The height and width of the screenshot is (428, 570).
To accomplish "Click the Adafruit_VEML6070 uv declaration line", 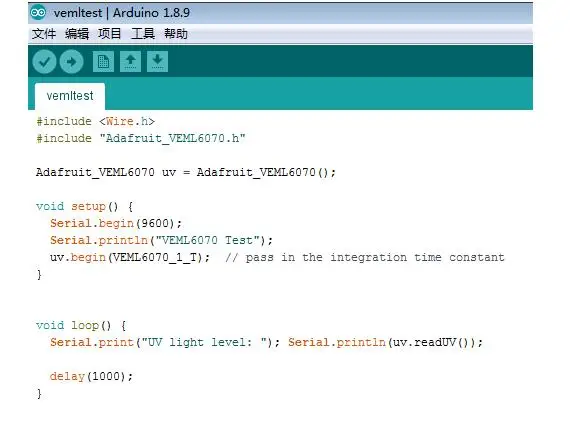I will (x=186, y=172).
